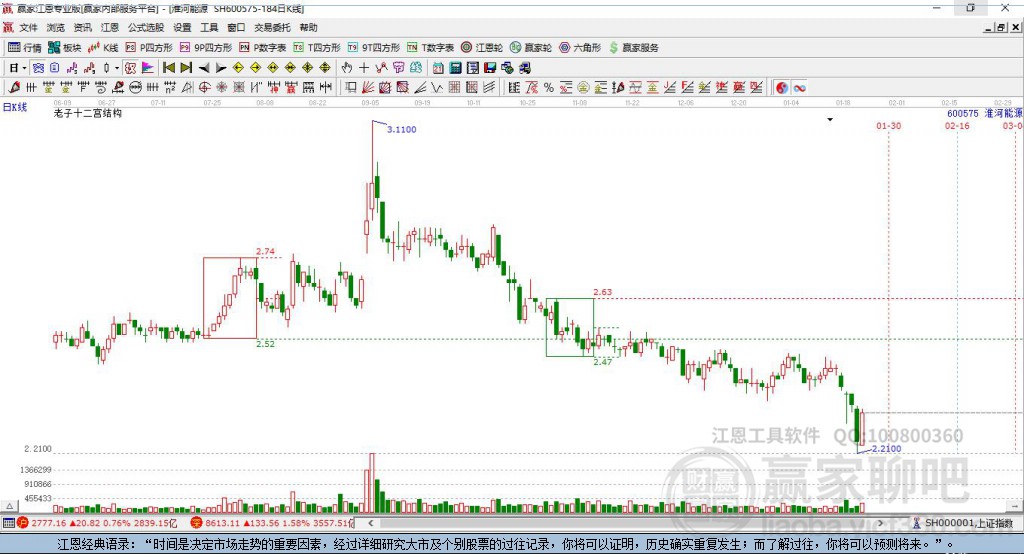Click the 金 circle golden ratio tool
This screenshot has height=554, width=1024.
tap(583, 87)
